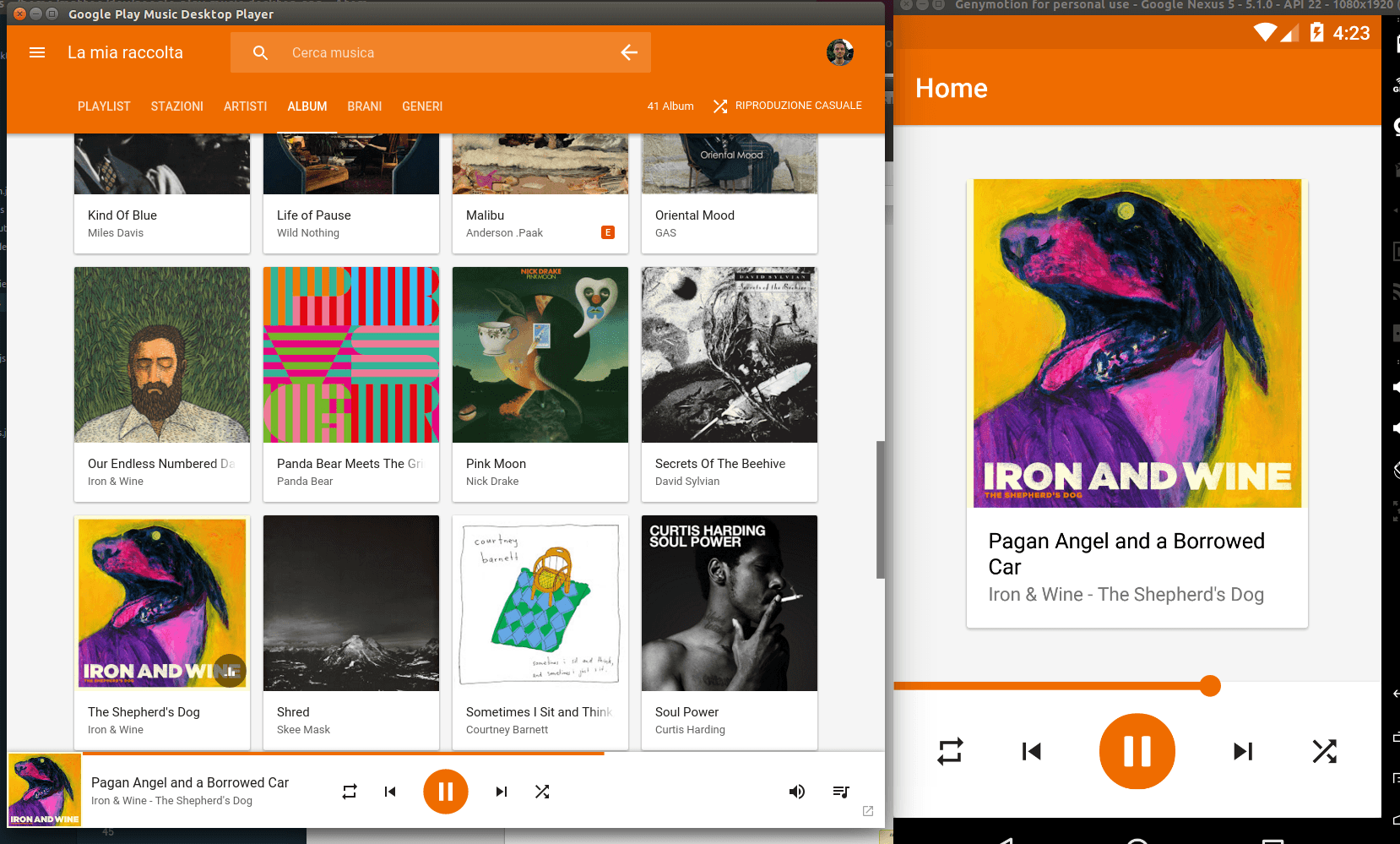Switch to the Playlist tab
This screenshot has height=844, width=1400.
[x=104, y=106]
